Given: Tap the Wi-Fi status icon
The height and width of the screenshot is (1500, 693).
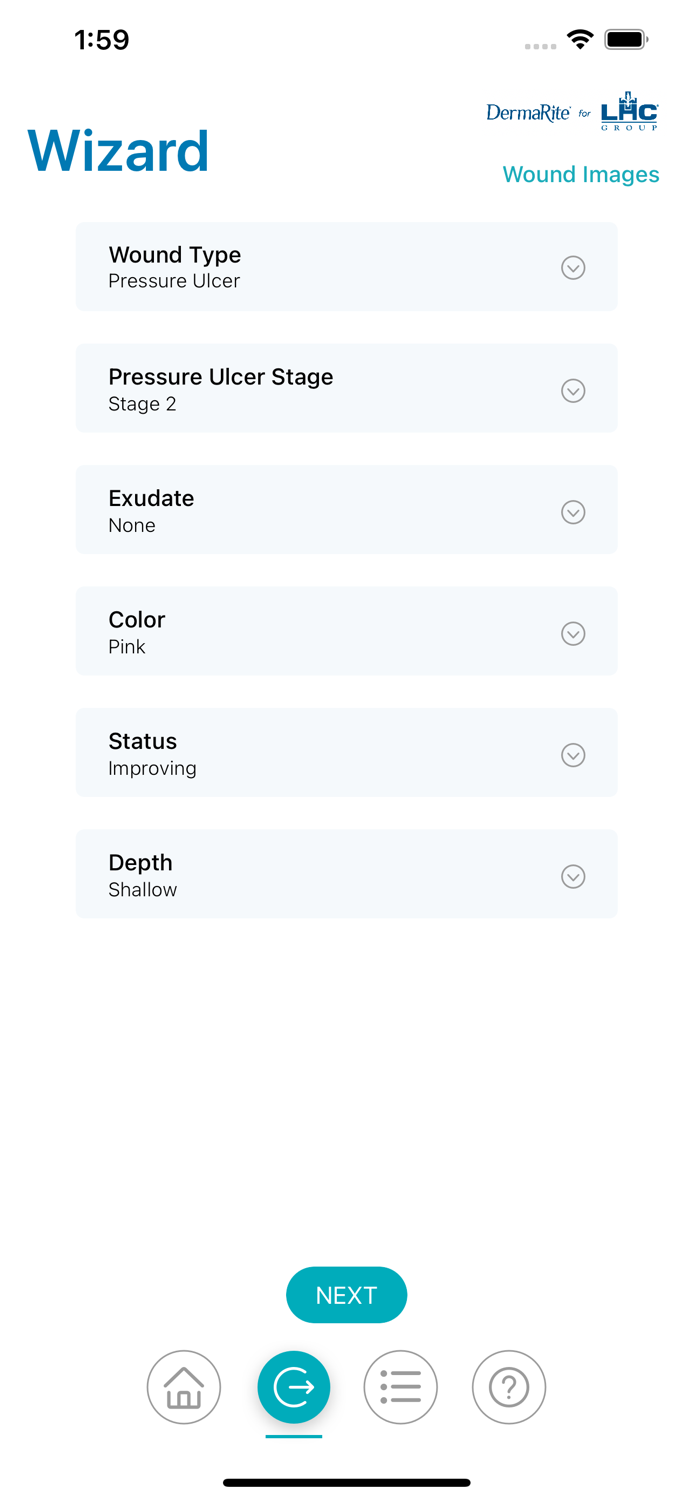Looking at the screenshot, I should coord(580,40).
